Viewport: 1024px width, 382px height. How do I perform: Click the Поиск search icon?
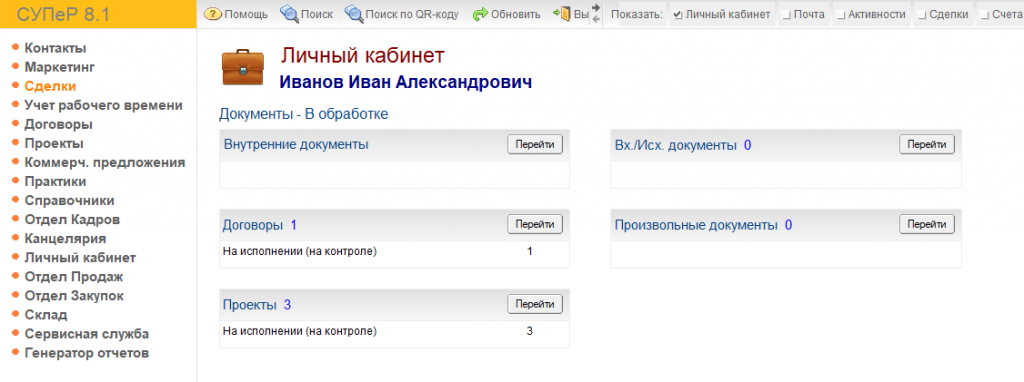pyautogui.click(x=289, y=14)
